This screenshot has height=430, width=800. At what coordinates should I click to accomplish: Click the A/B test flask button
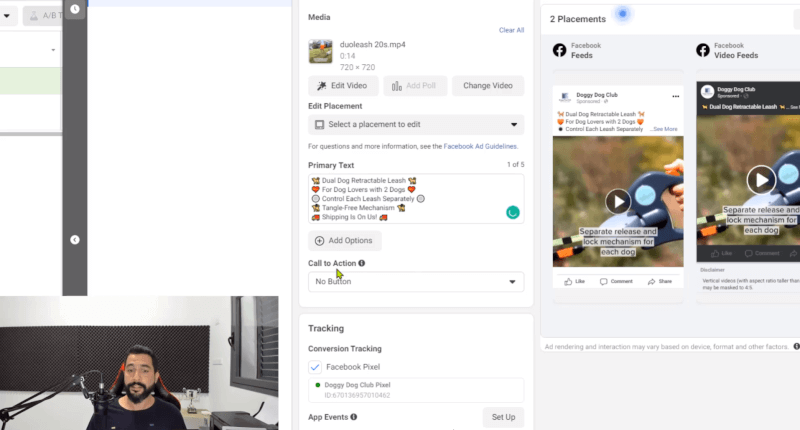click(43, 16)
